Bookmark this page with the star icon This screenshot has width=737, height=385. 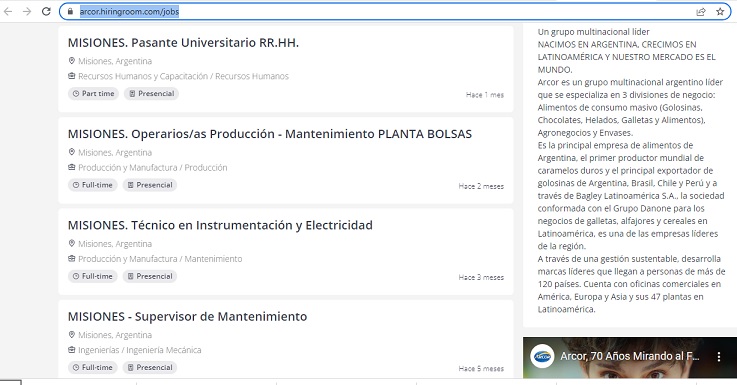pyautogui.click(x=720, y=12)
